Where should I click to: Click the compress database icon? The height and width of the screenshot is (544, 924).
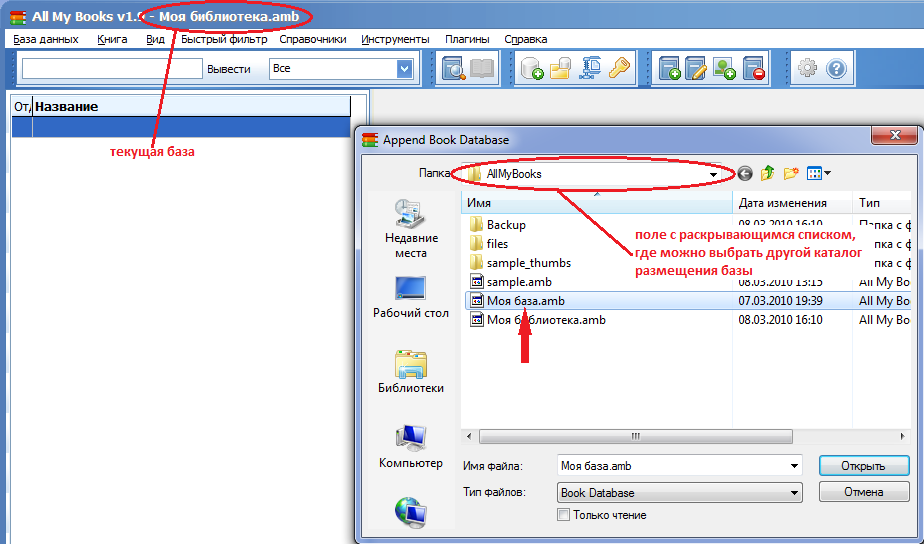point(589,69)
